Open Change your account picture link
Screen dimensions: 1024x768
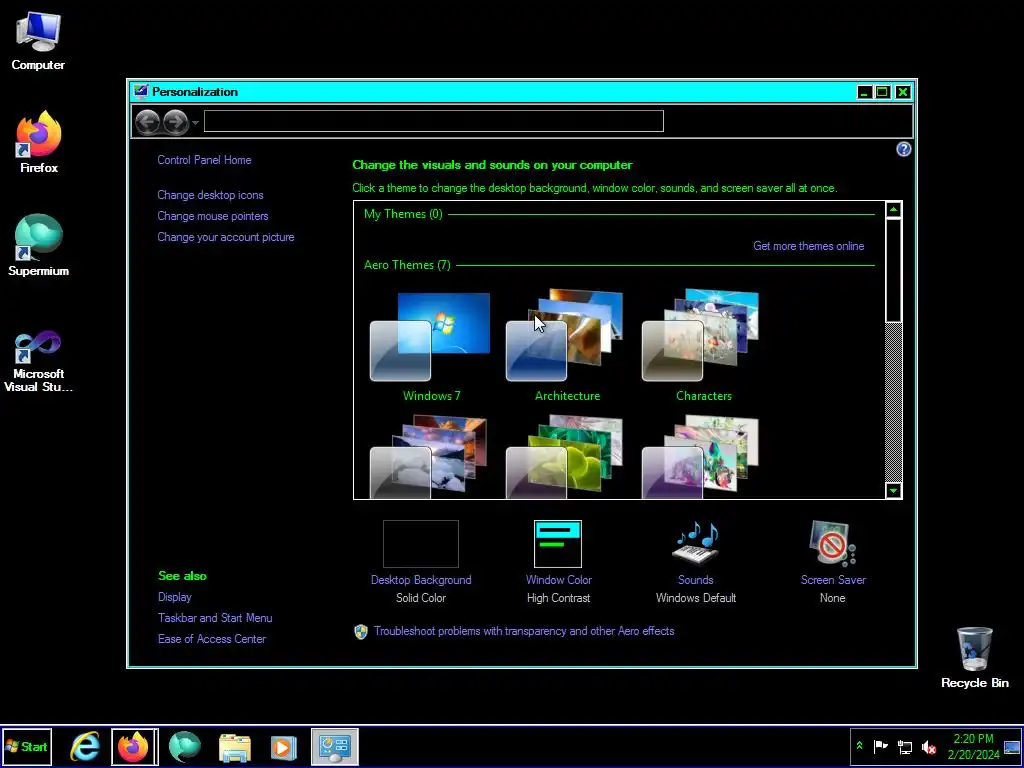click(x=226, y=237)
